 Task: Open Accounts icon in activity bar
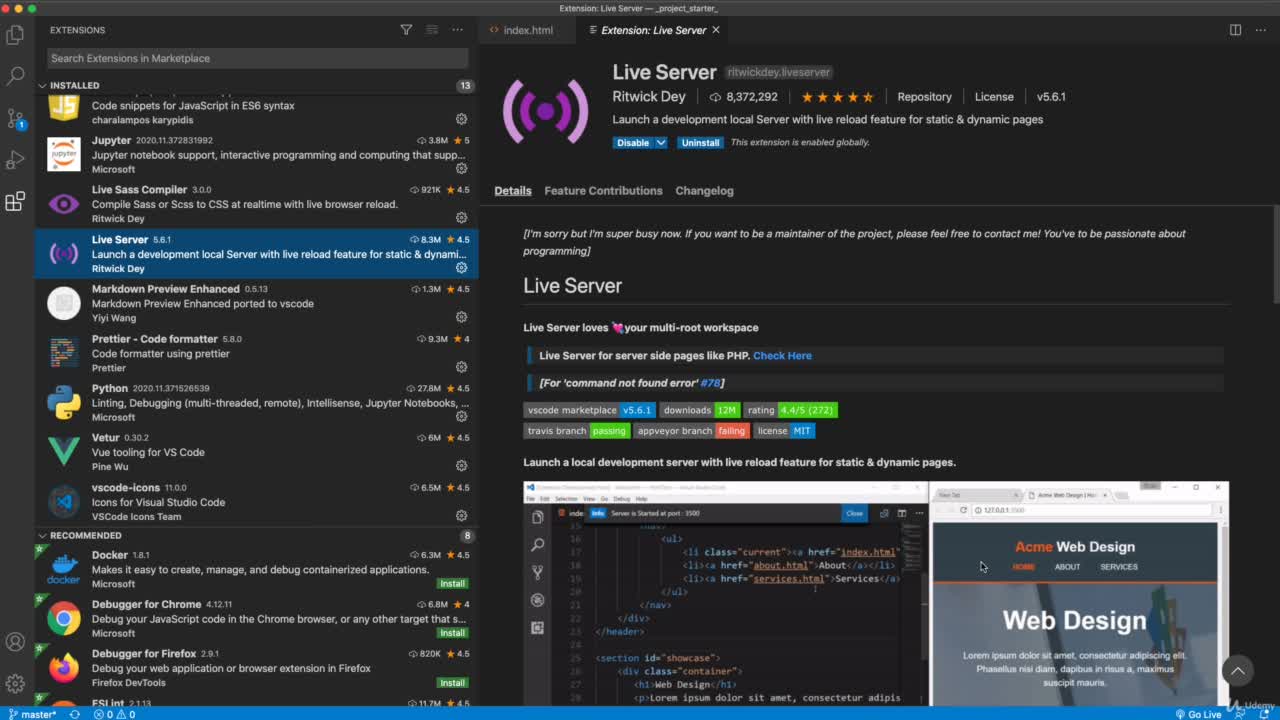click(15, 642)
